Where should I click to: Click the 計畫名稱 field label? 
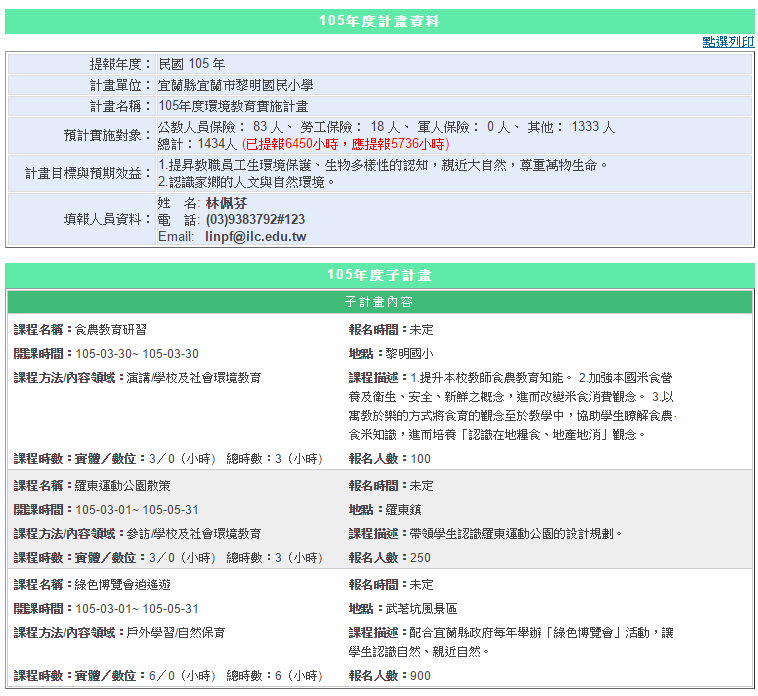(x=121, y=106)
